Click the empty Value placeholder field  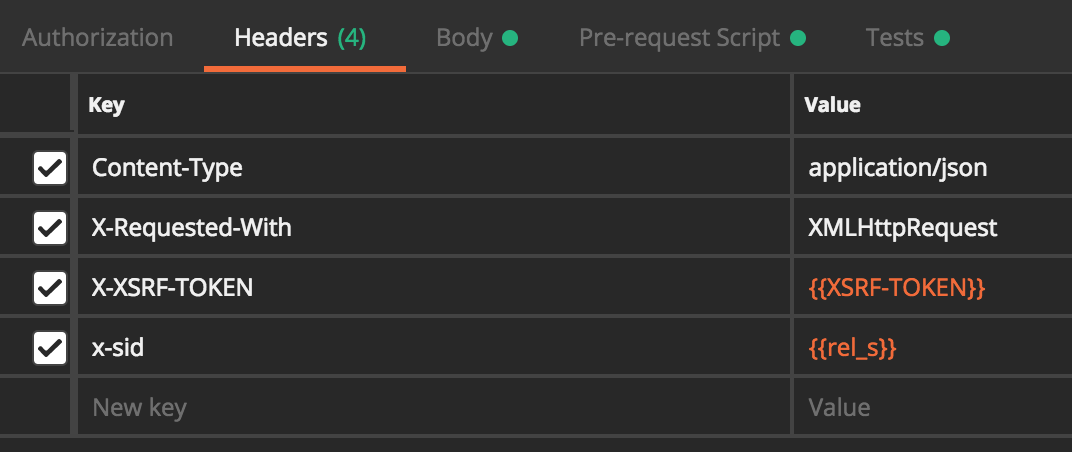pyautogui.click(x=933, y=407)
